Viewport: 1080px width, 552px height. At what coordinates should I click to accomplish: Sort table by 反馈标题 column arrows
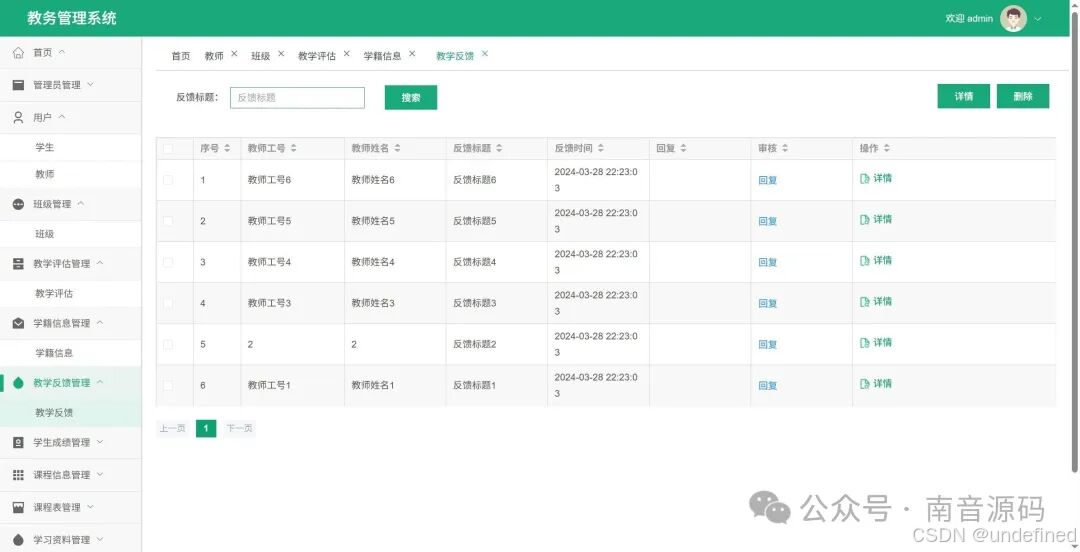point(499,148)
